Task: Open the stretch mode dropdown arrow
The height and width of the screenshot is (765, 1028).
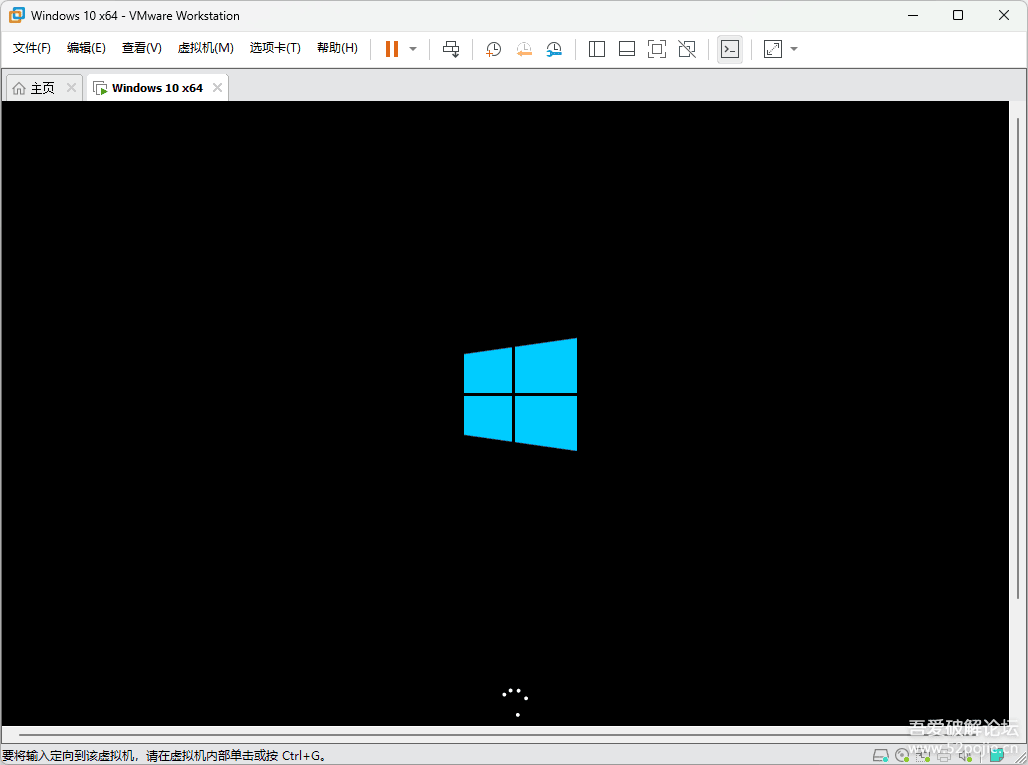Action: click(794, 48)
